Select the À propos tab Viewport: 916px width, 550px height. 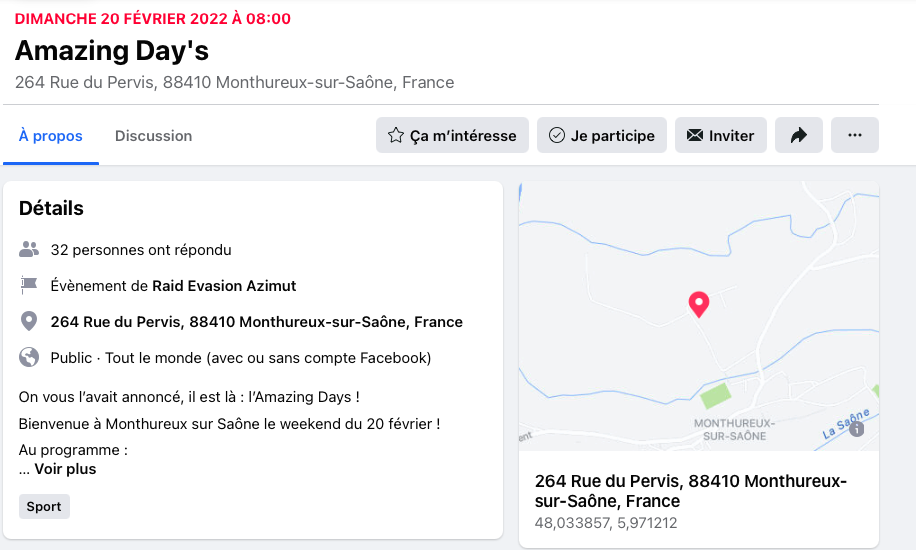click(x=50, y=136)
